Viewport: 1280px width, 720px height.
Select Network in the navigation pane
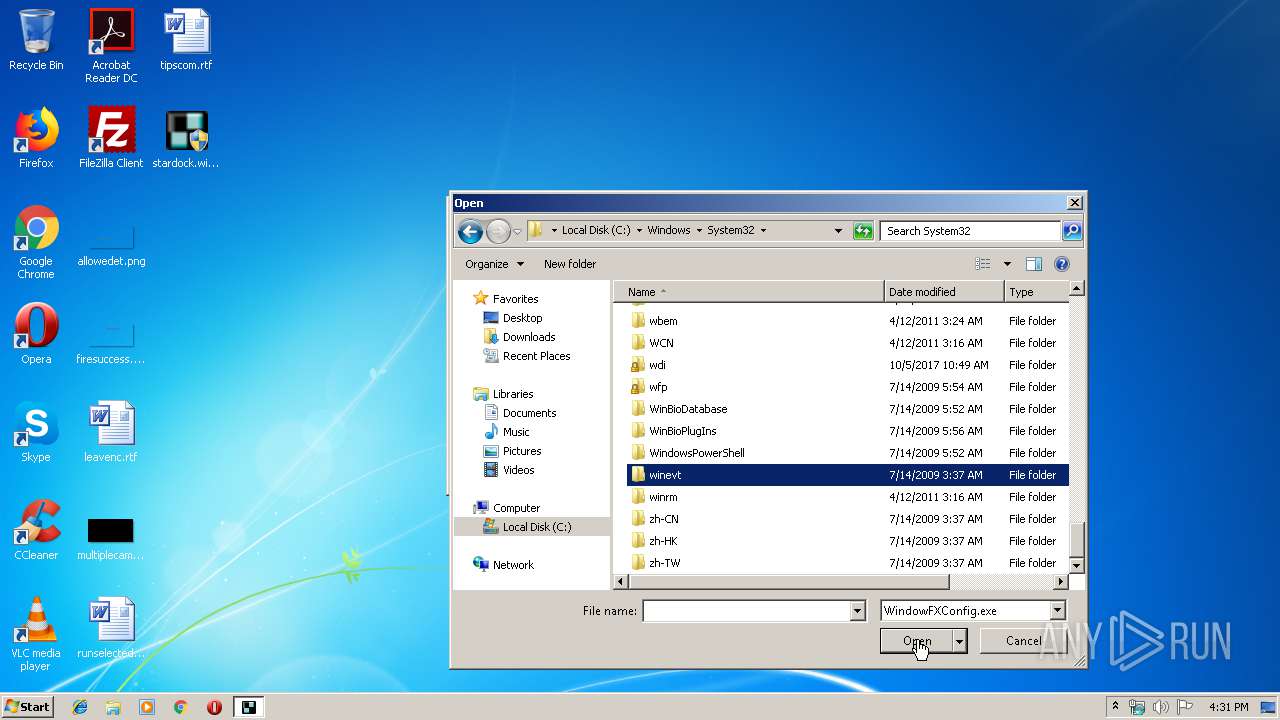pyautogui.click(x=513, y=565)
